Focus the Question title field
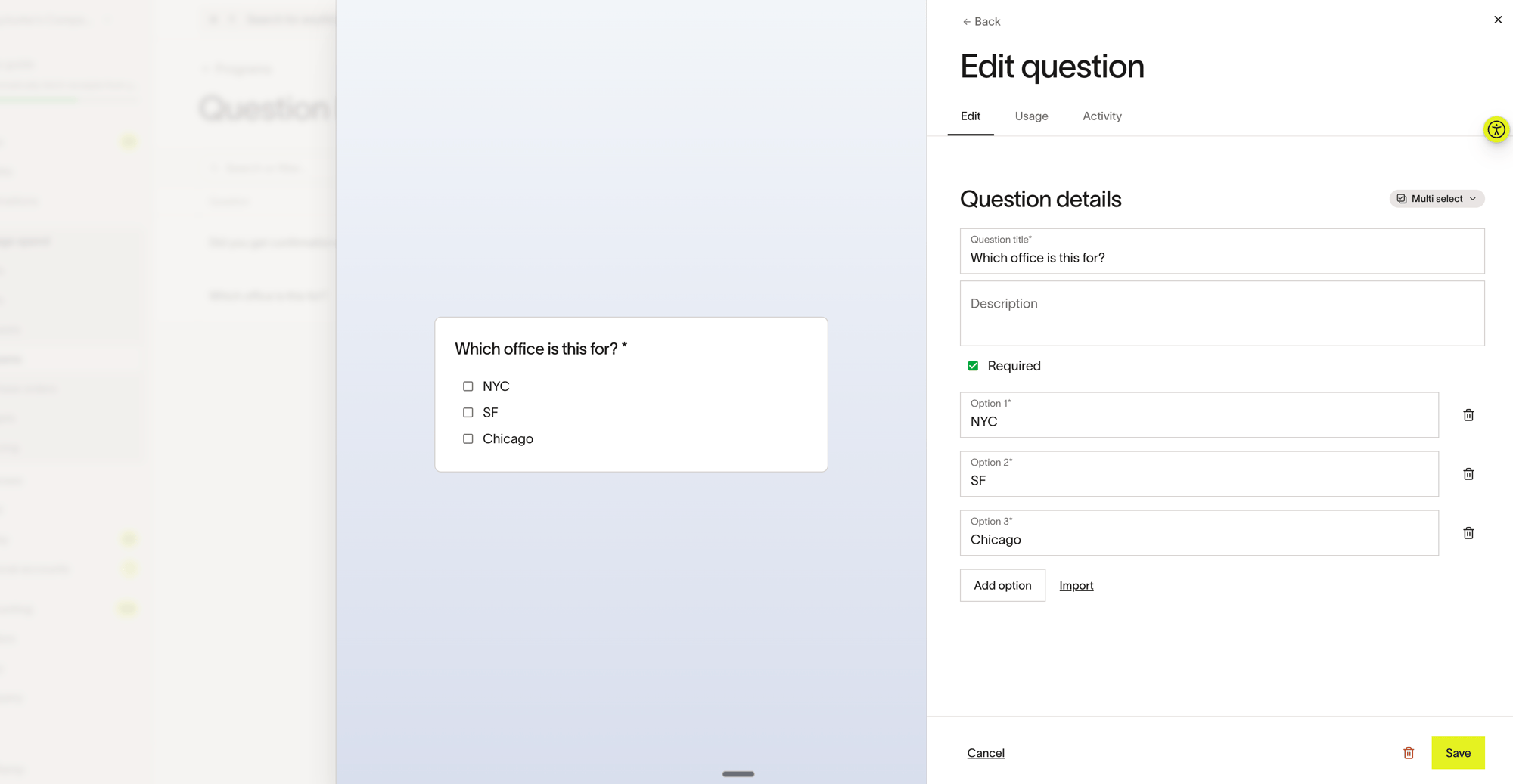The image size is (1513, 784). coord(1222,251)
